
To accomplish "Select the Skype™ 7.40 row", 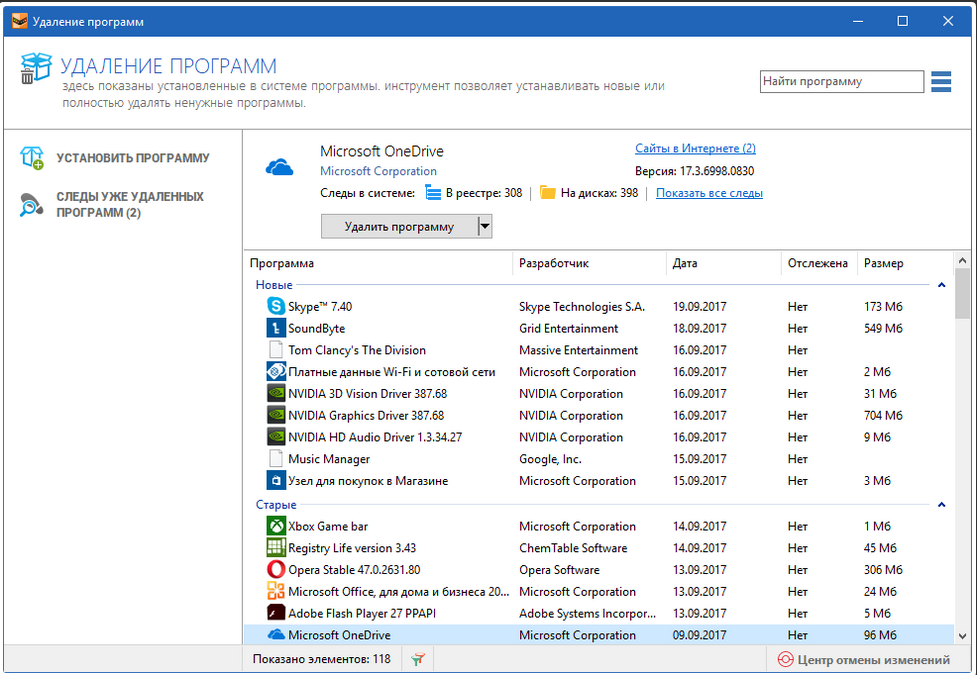I will point(599,306).
